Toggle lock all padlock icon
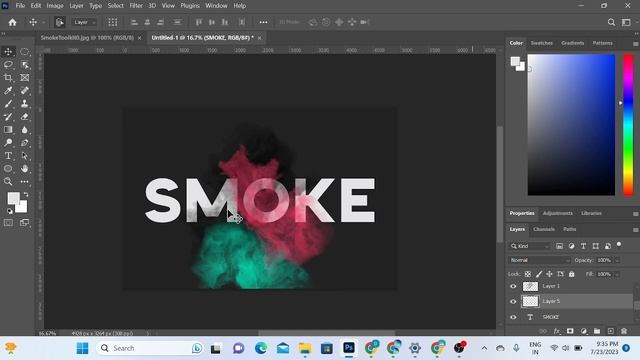Screen dimensions: 640x360 coord(571,274)
